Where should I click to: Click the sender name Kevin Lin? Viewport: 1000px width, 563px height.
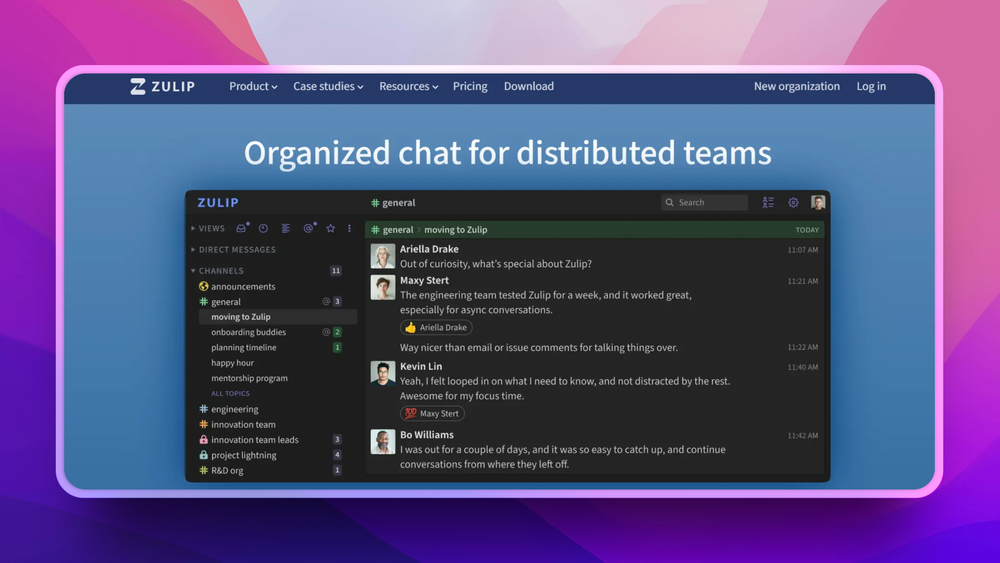421,366
